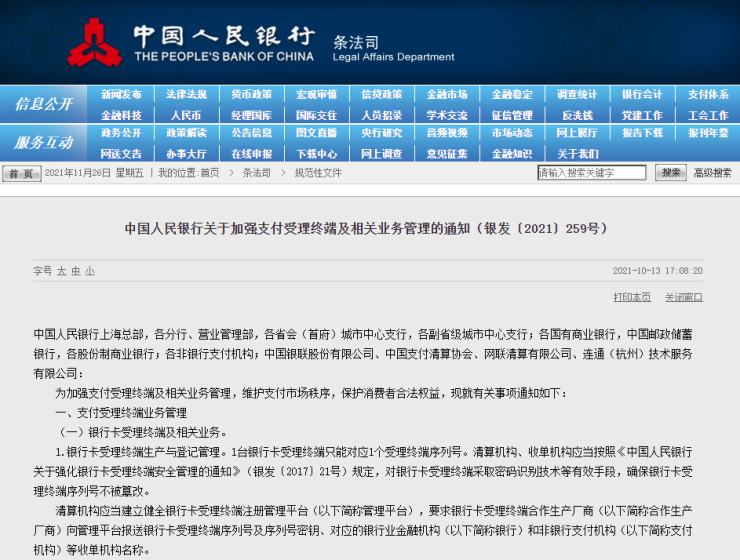The image size is (740, 560).
Task: Click the 信息公开 section header
Action: pyautogui.click(x=43, y=104)
